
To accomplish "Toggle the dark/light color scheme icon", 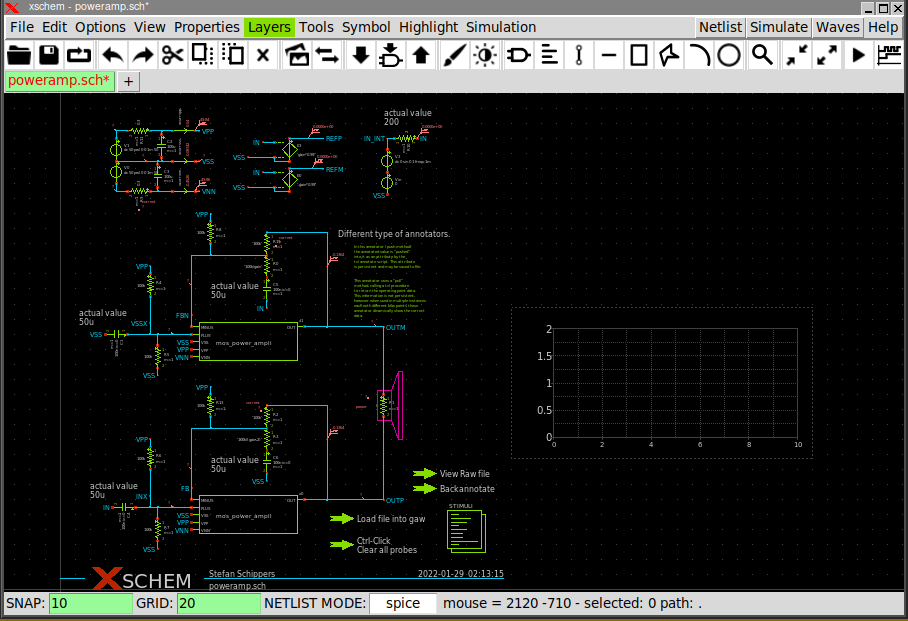I will (x=485, y=55).
